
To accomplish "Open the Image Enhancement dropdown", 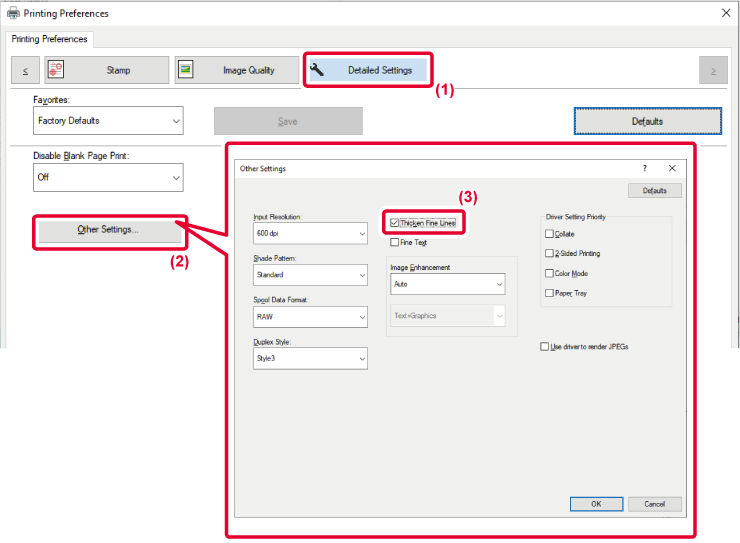I will click(x=447, y=284).
